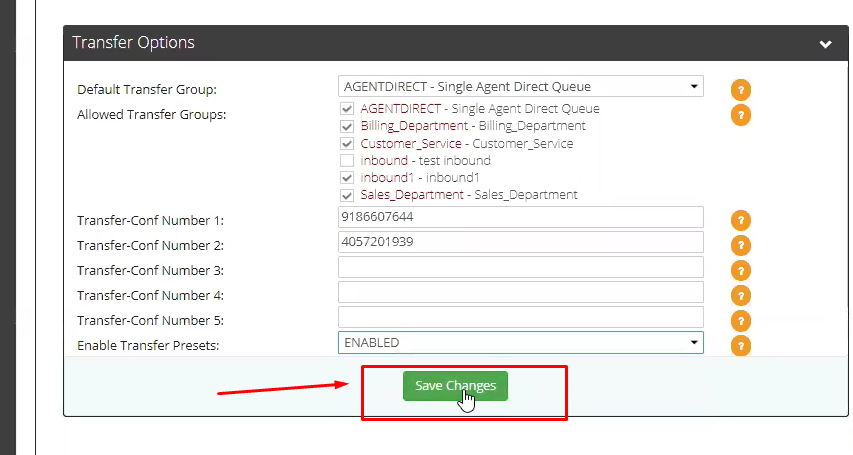Click the Save Changes button

[455, 386]
